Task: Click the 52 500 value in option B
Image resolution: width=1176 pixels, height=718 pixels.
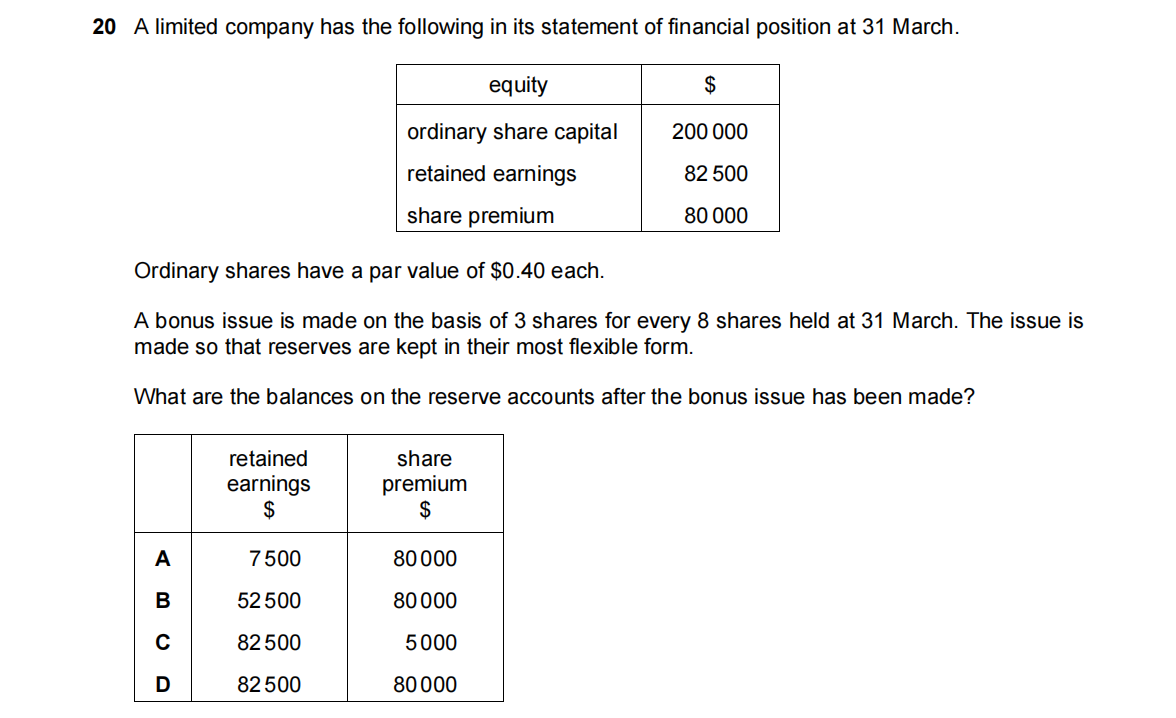Action: click(x=269, y=601)
